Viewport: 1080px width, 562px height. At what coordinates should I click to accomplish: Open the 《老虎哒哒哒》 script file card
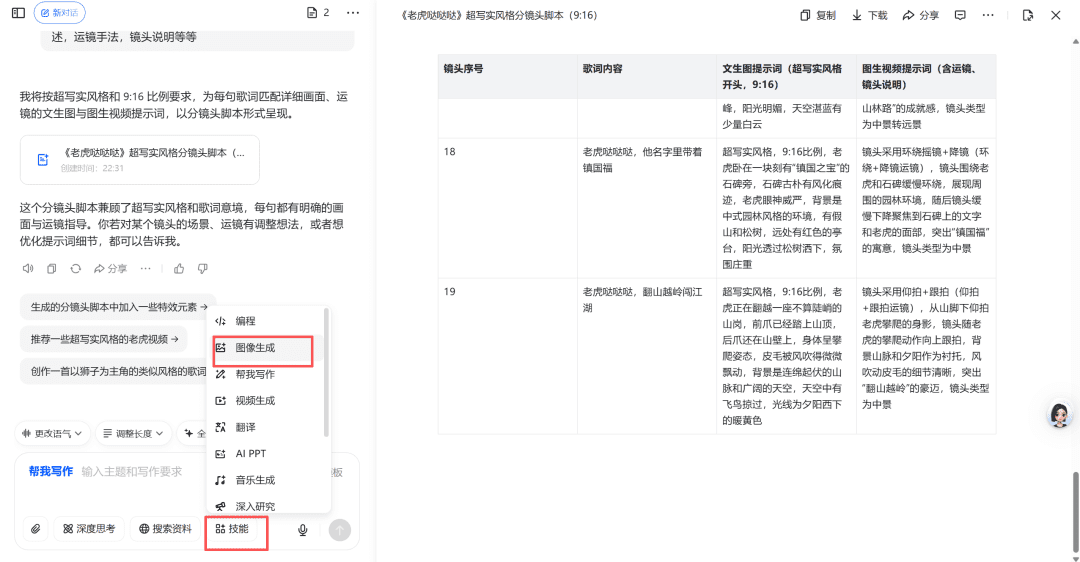point(139,160)
